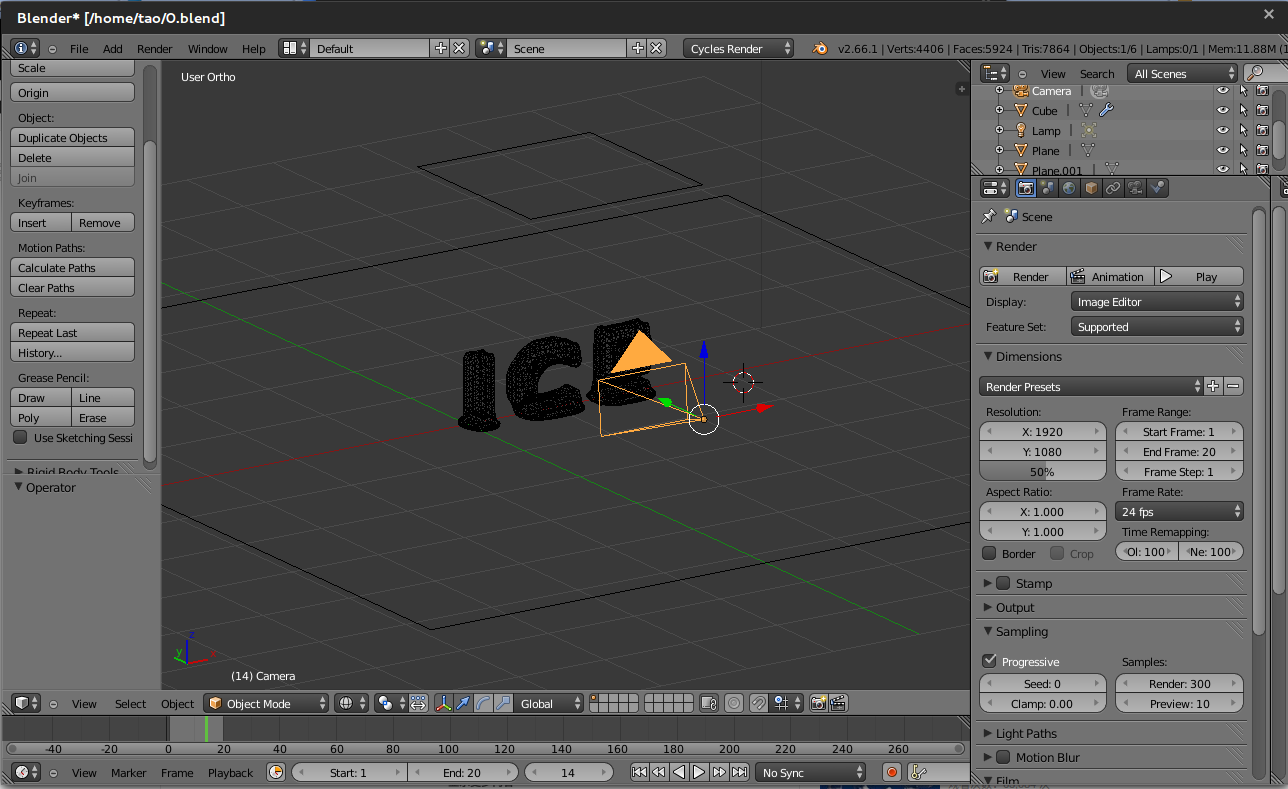Image resolution: width=1288 pixels, height=789 pixels.
Task: Open the Physics properties tab
Action: 1157,188
